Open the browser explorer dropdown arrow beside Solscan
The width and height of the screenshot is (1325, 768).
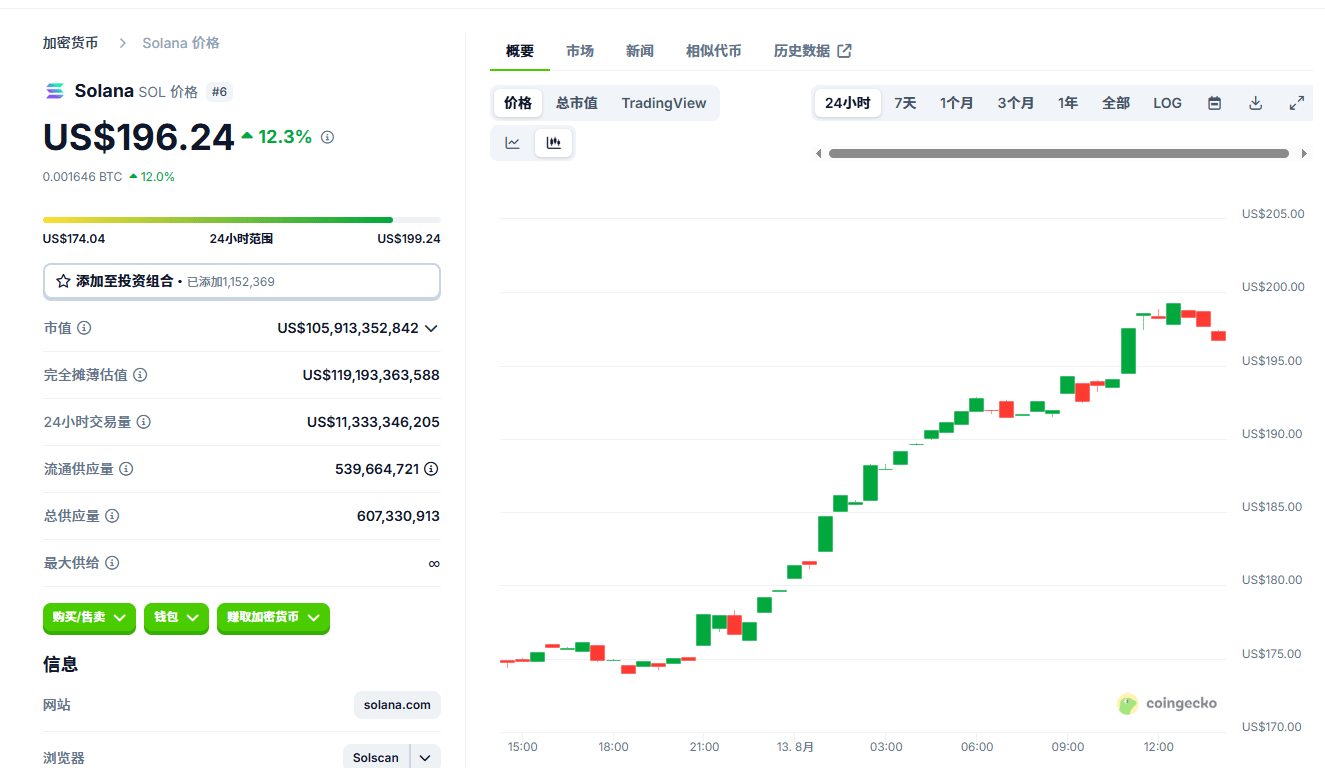[425, 758]
